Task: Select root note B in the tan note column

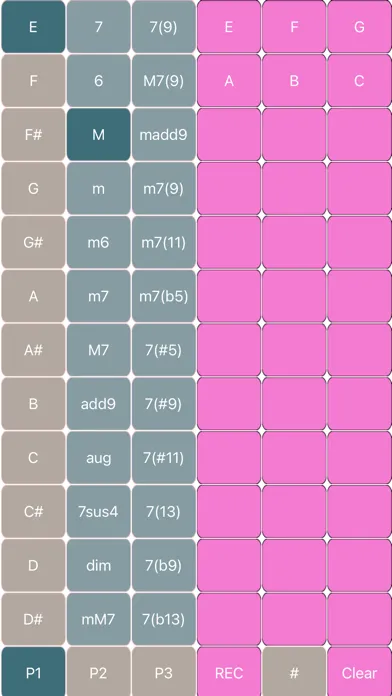Action: point(33,404)
